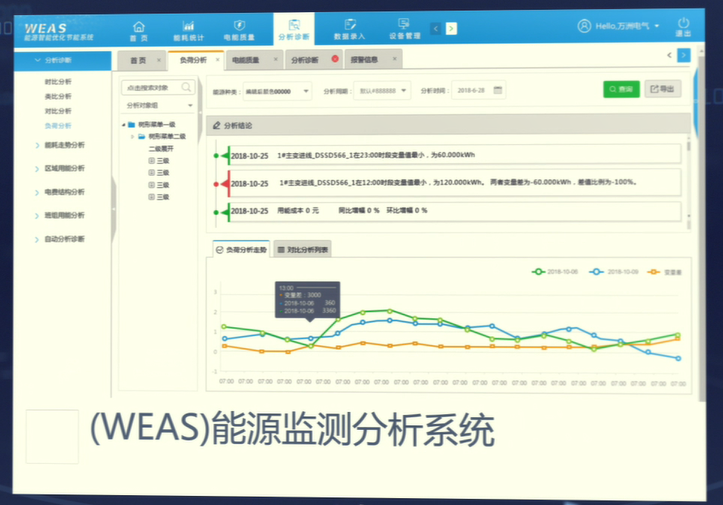723x505 pixels.
Task: Open 电能质量 shield icon in top navigation
Action: [x=239, y=25]
